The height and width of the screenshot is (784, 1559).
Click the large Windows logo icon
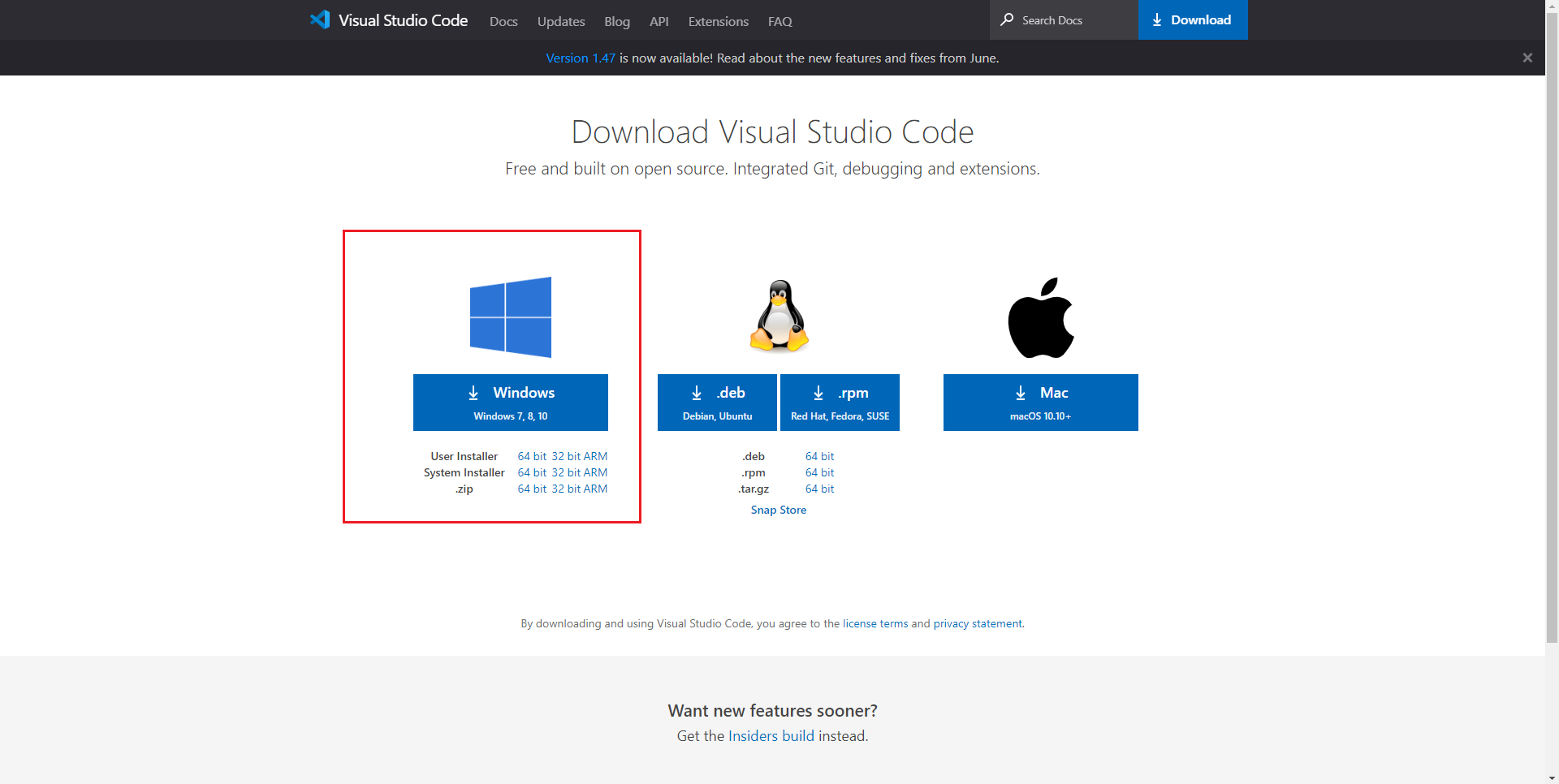510,317
